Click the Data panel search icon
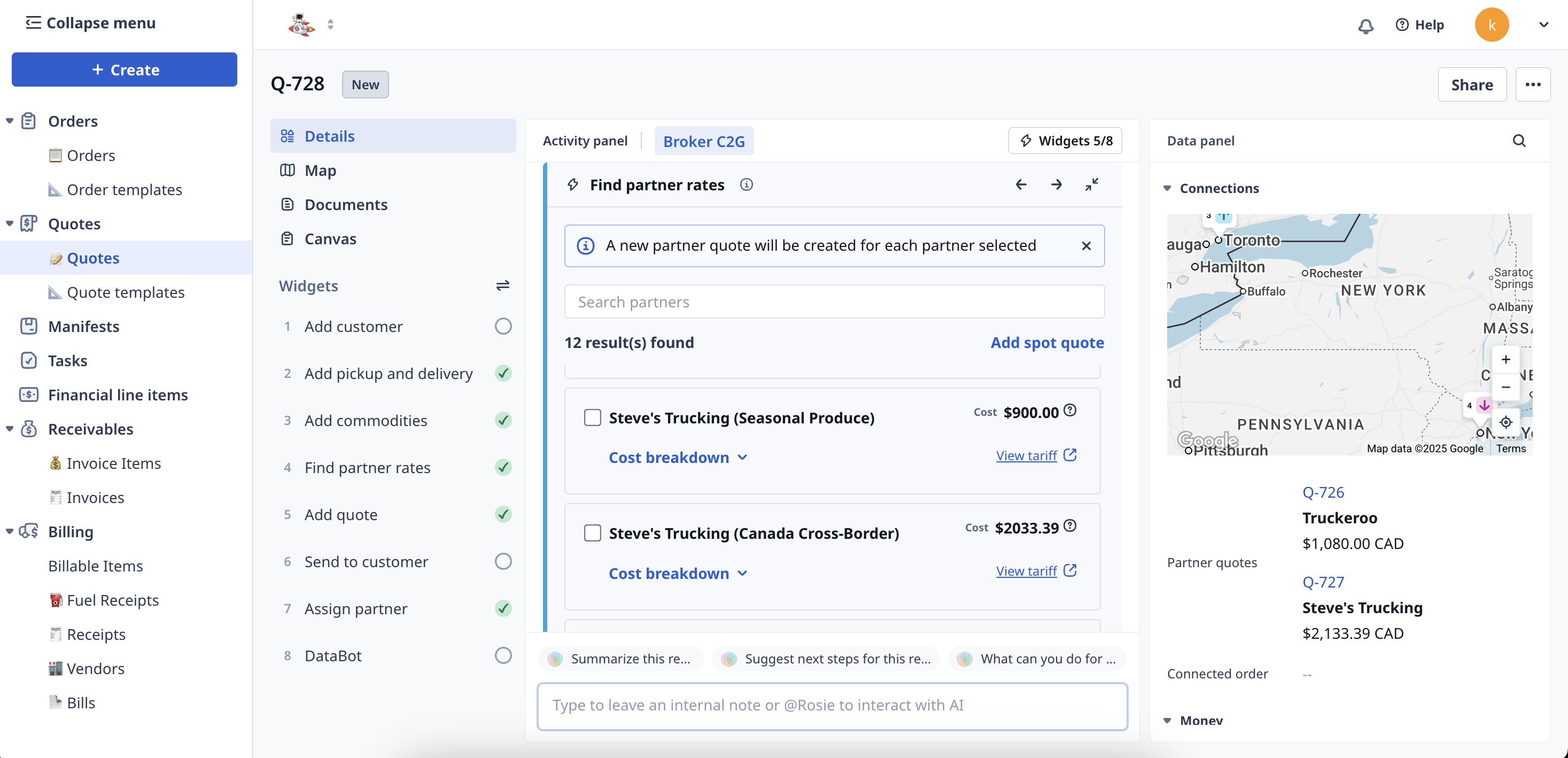The image size is (1568, 758). tap(1519, 141)
